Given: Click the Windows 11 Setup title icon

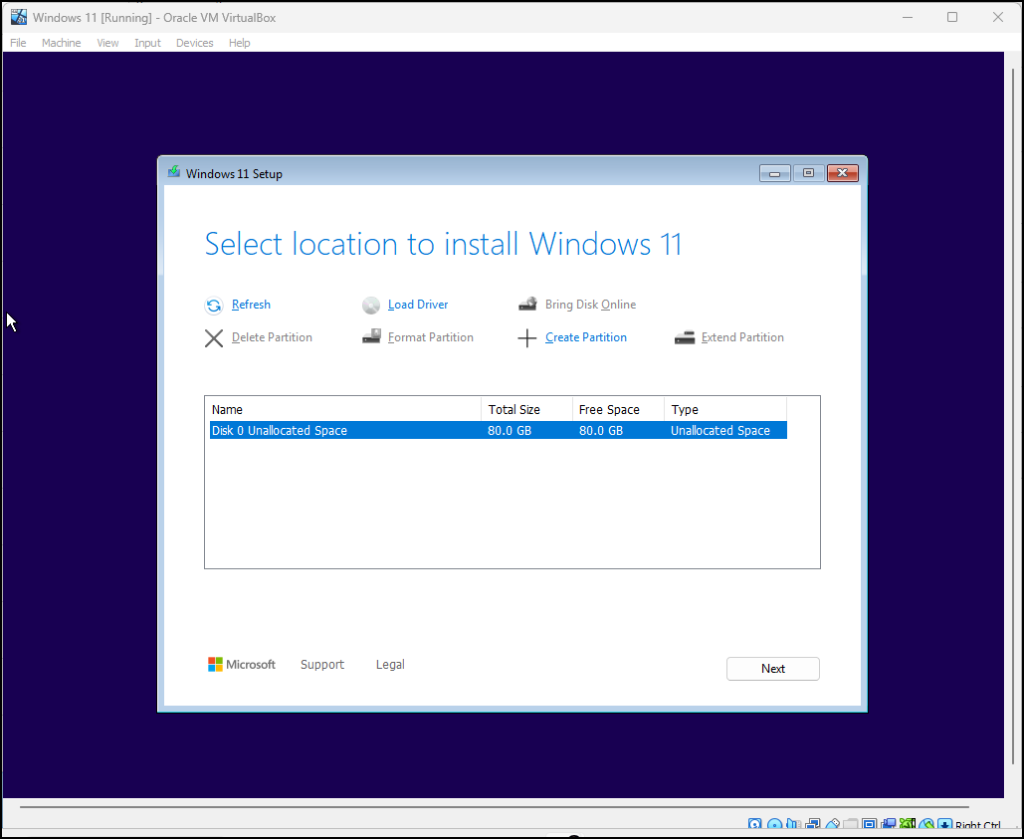Looking at the screenshot, I should [x=174, y=172].
